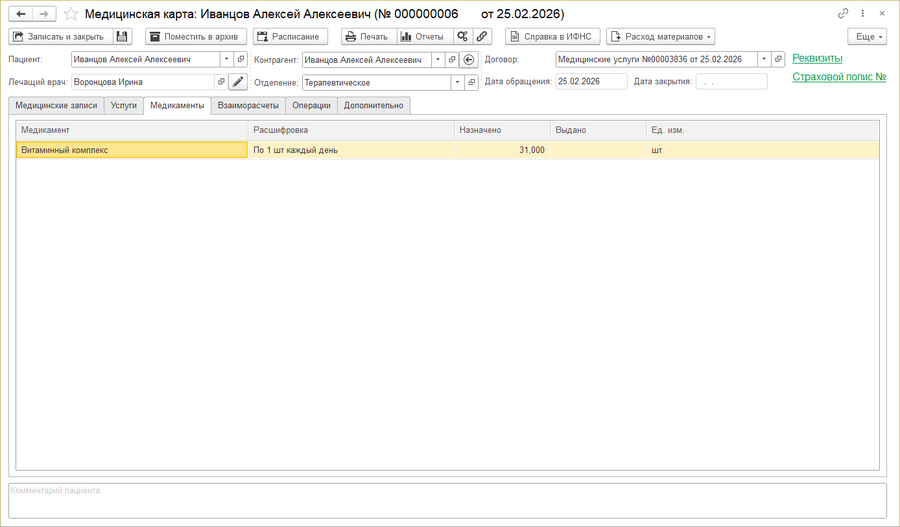Click the Назначено column header
The image size is (900, 527).
502,130
